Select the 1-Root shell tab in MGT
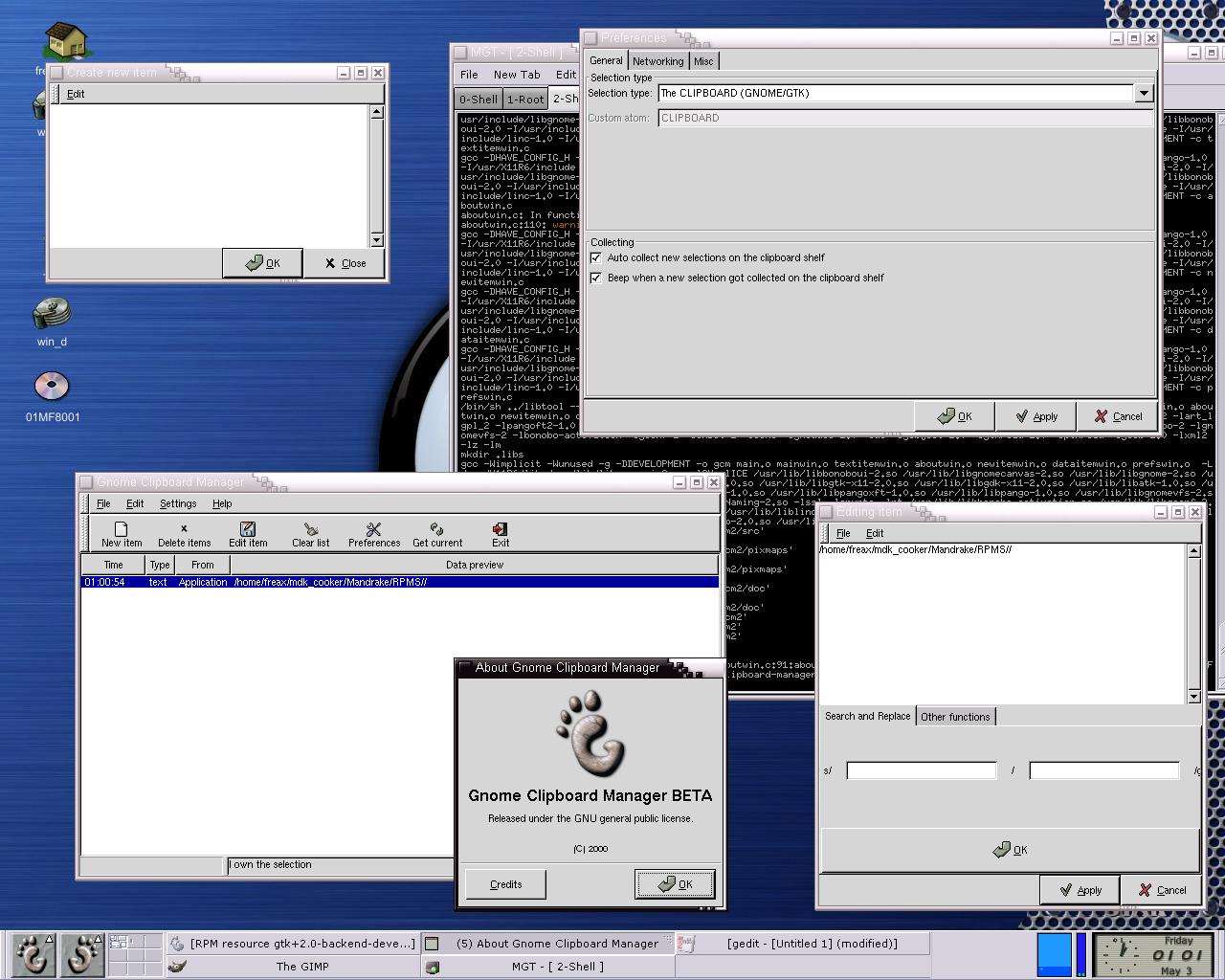 [x=524, y=99]
